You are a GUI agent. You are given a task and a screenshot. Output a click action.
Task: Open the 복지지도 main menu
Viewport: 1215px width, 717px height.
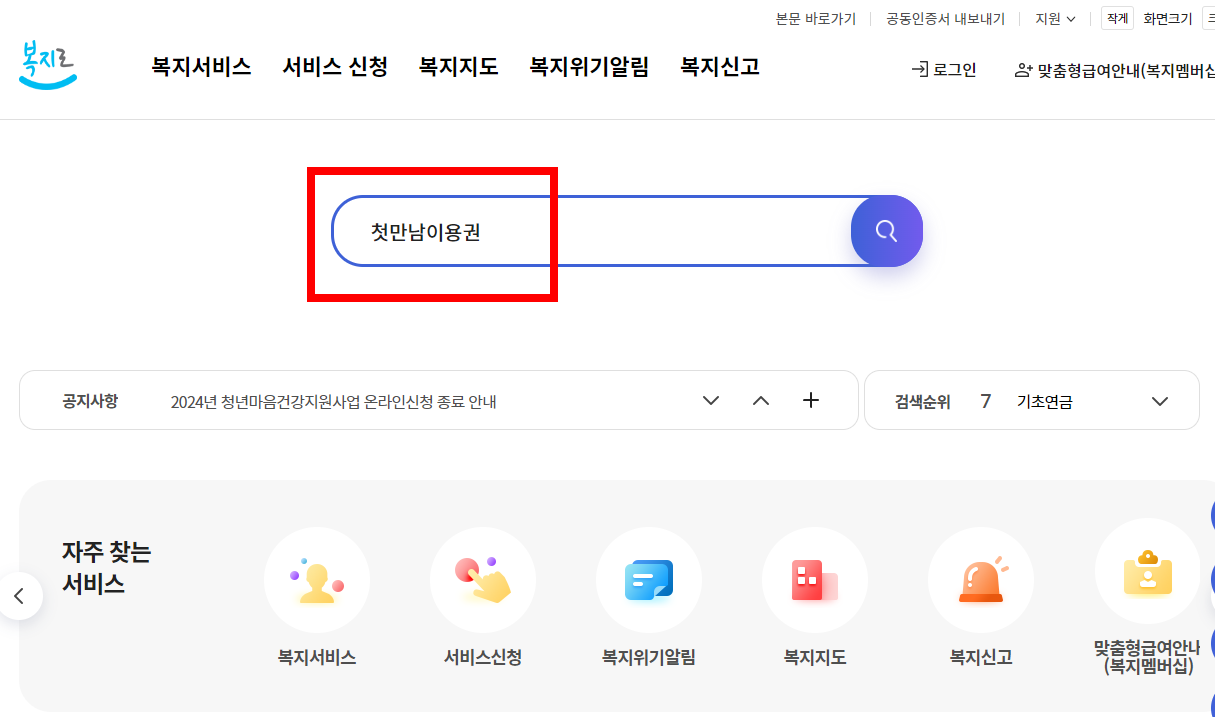click(x=458, y=67)
